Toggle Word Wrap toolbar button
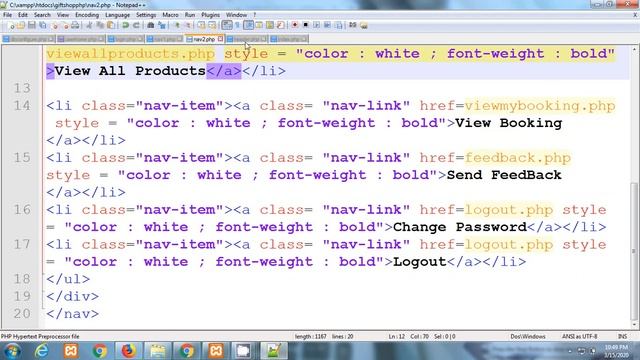The width and height of the screenshot is (640, 360). pyautogui.click(x=227, y=25)
